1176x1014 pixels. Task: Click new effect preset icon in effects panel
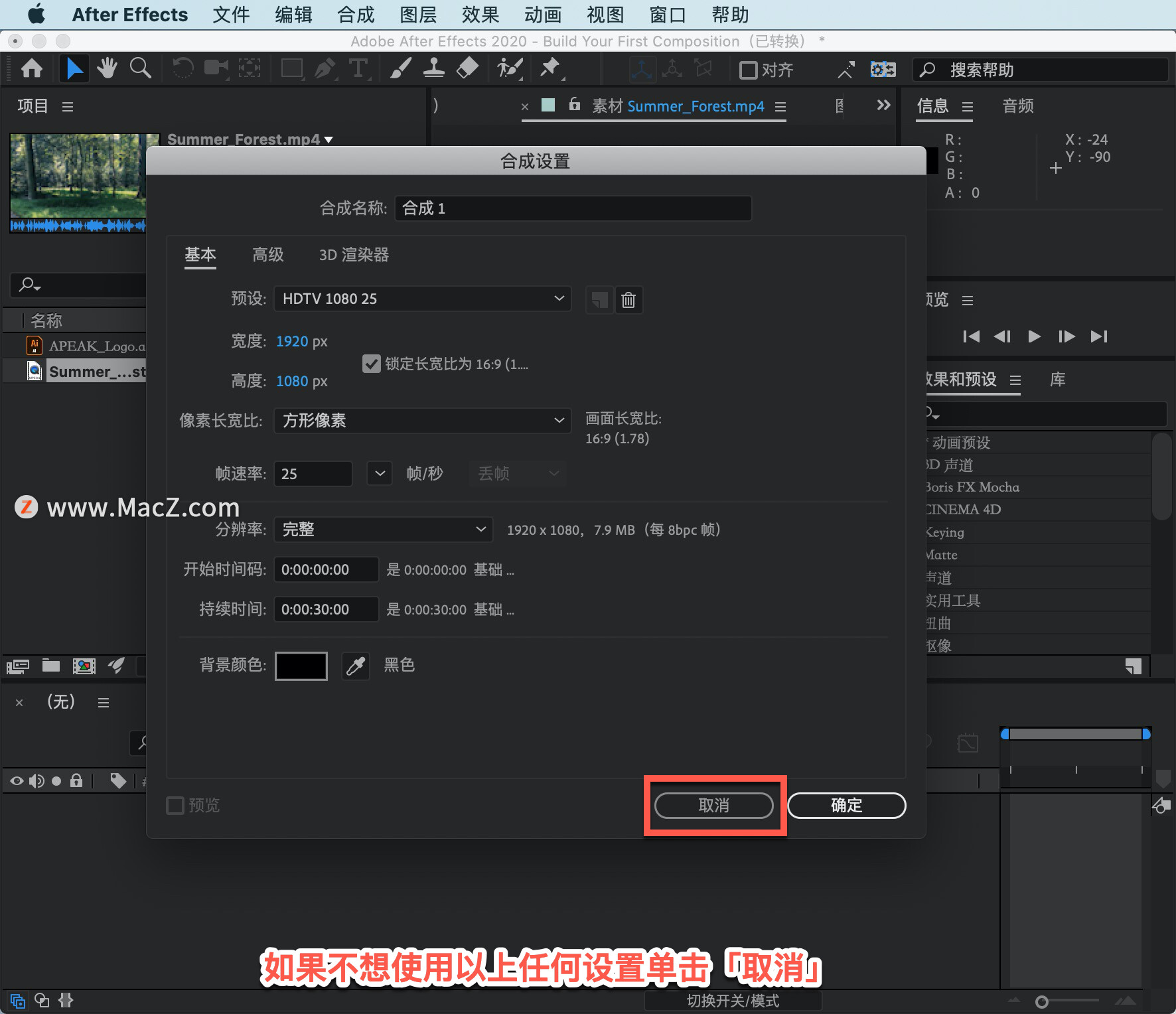point(1134,667)
